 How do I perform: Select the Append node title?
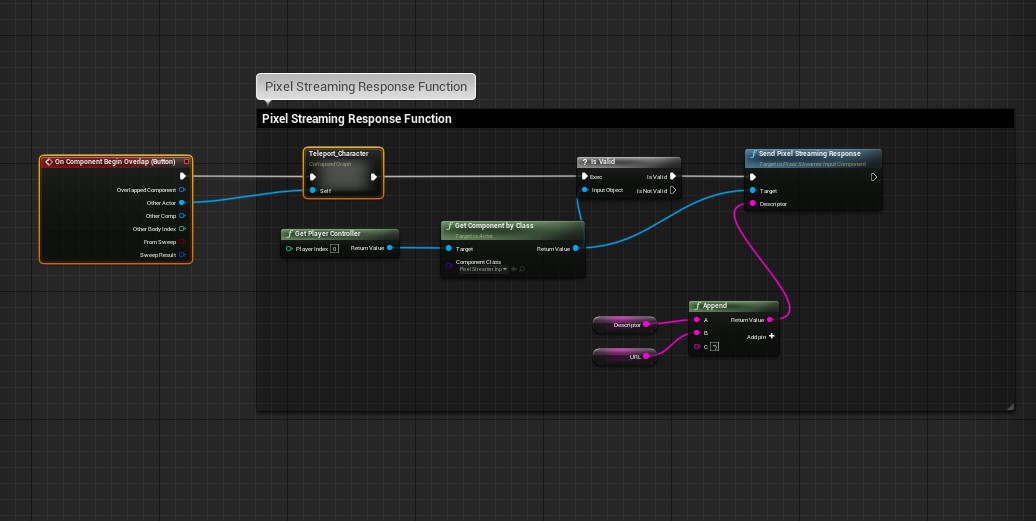pyautogui.click(x=715, y=306)
